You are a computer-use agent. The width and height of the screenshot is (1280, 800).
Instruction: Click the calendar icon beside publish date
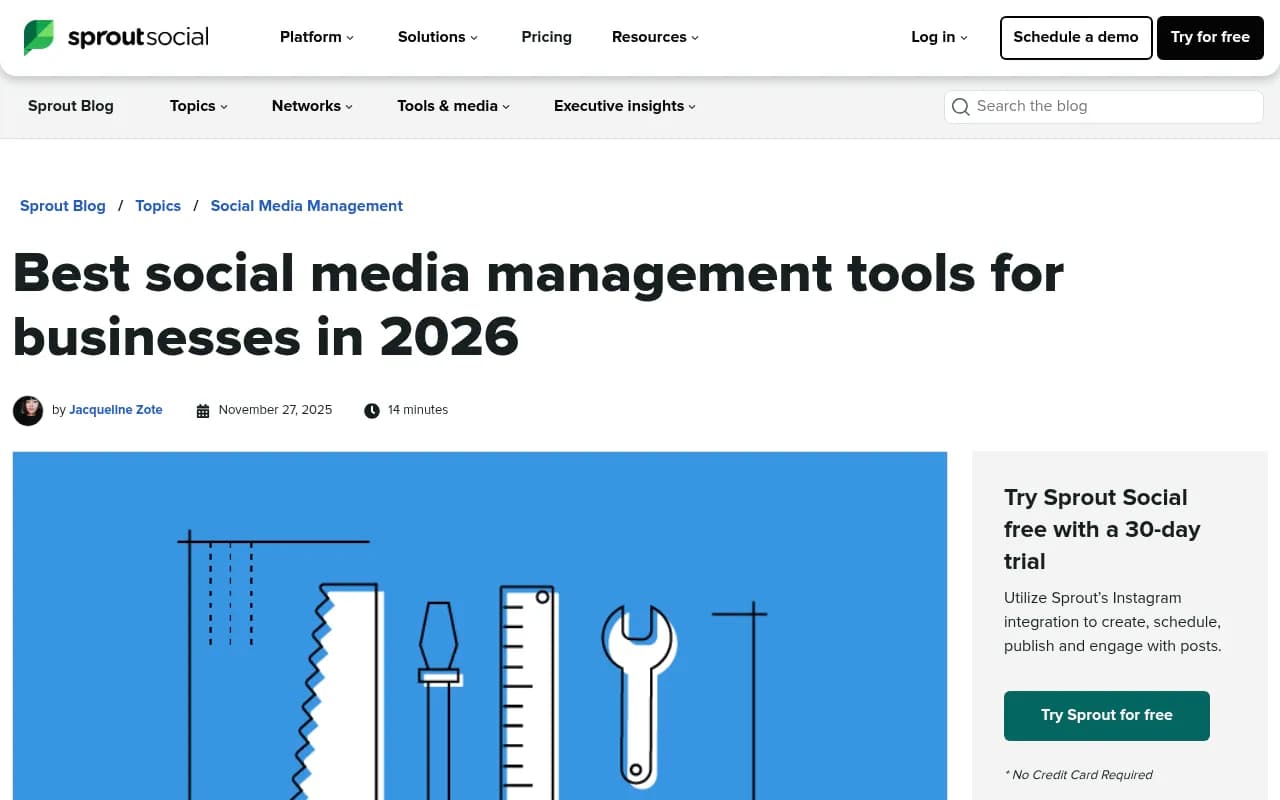point(203,411)
